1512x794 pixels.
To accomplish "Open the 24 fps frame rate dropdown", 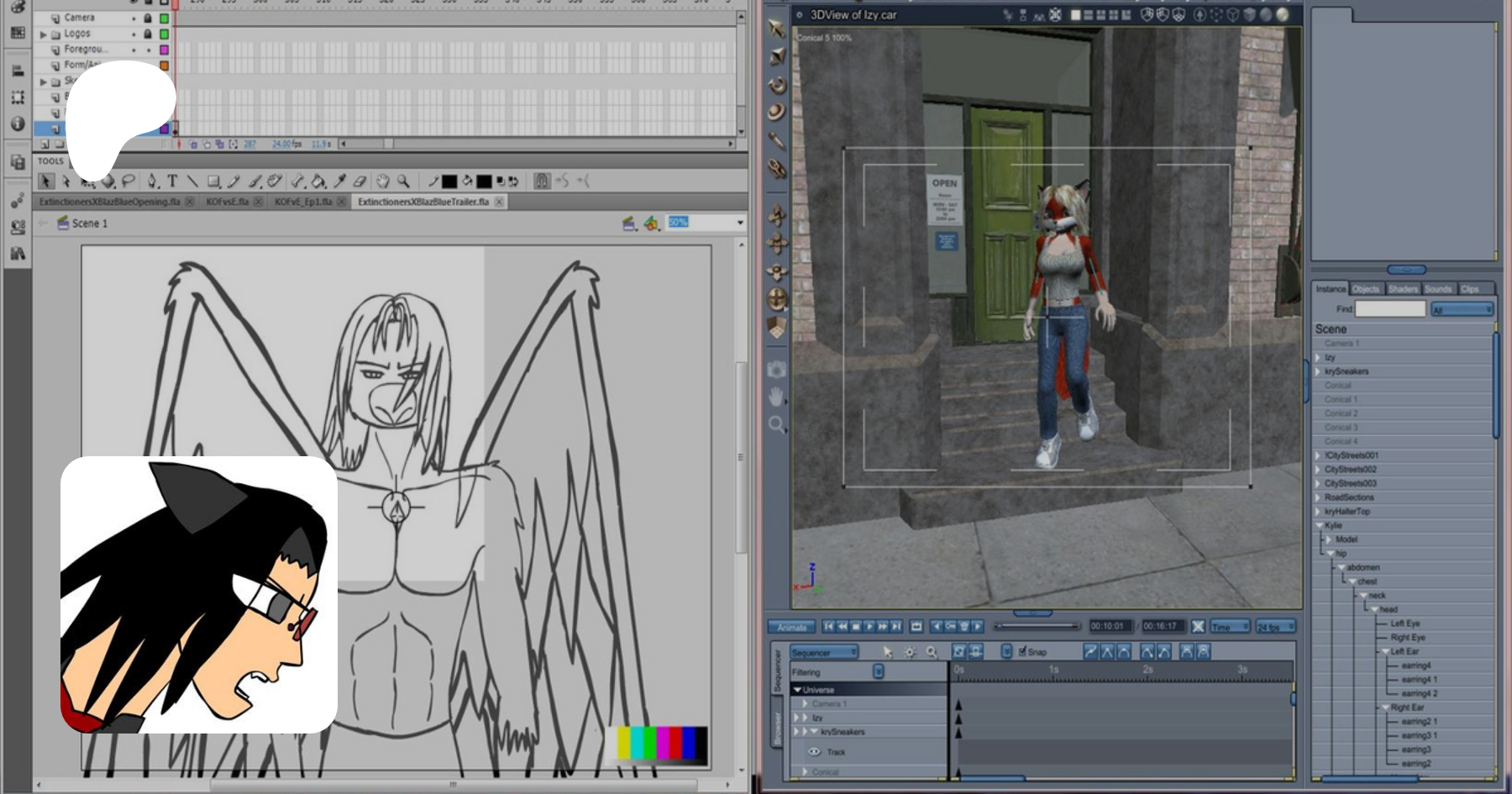I will pos(1275,627).
